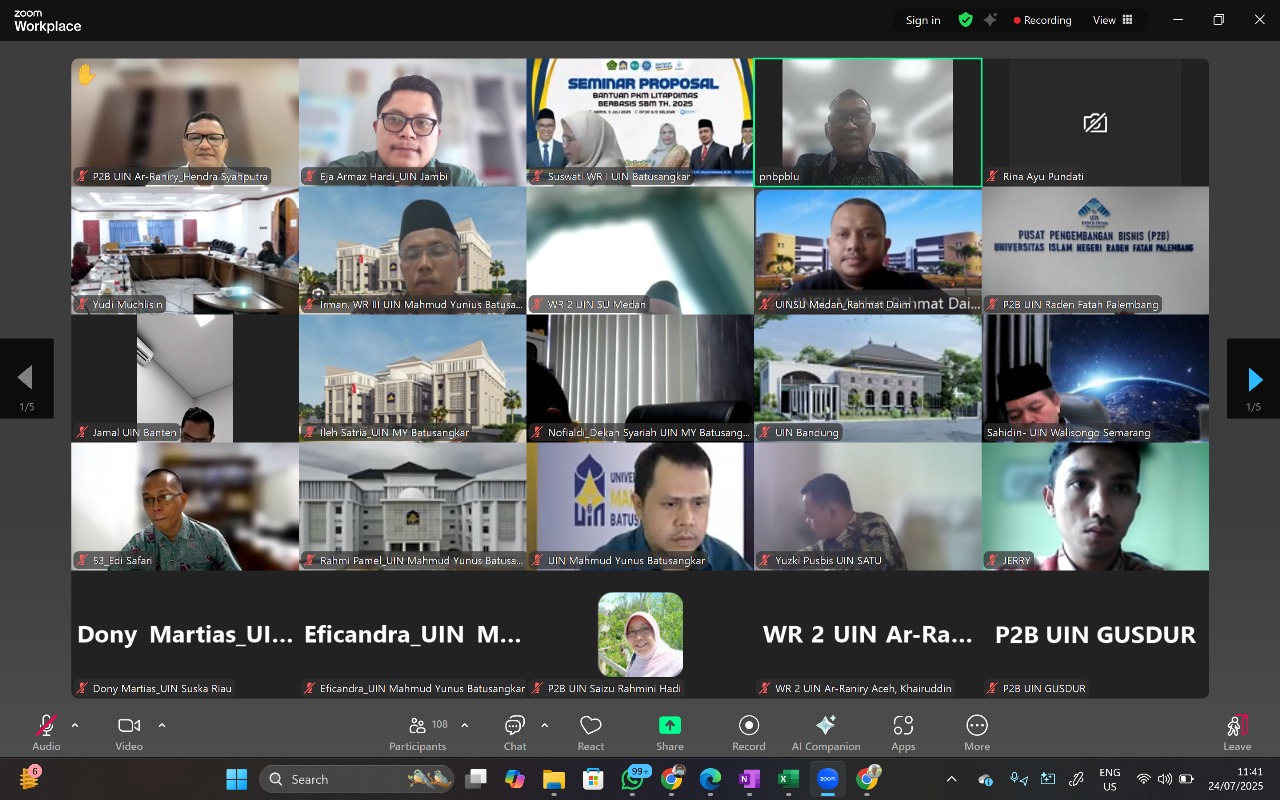
Task: Open Microsoft Edge from the taskbar
Action: (710, 779)
